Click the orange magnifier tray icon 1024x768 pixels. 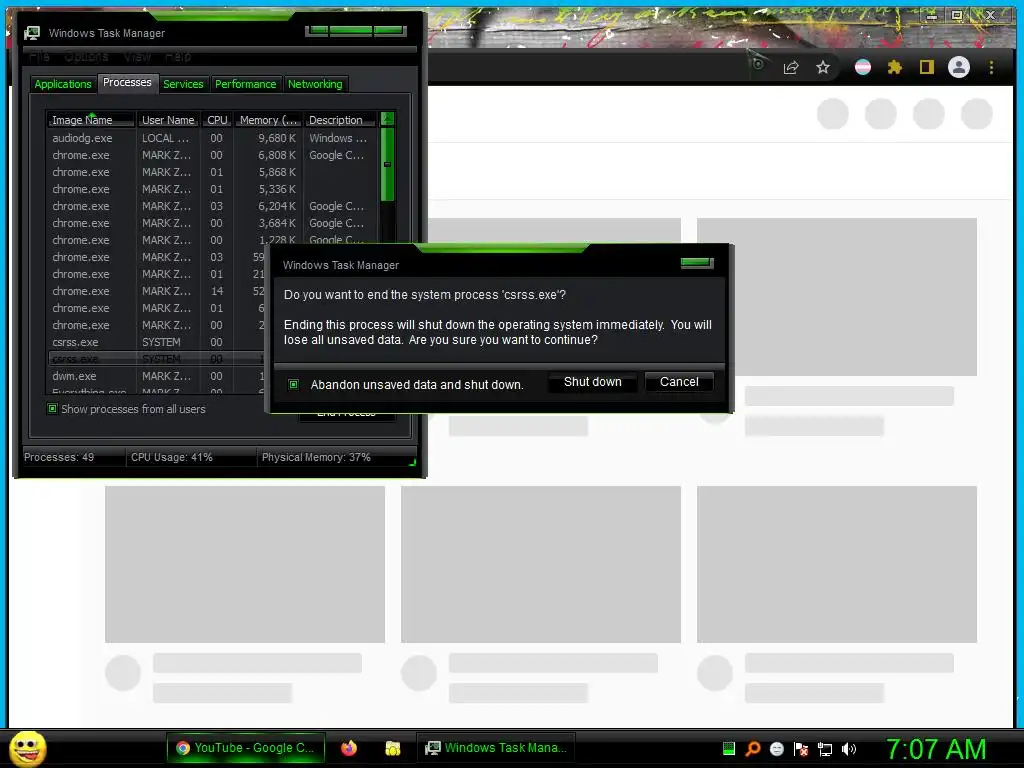753,748
